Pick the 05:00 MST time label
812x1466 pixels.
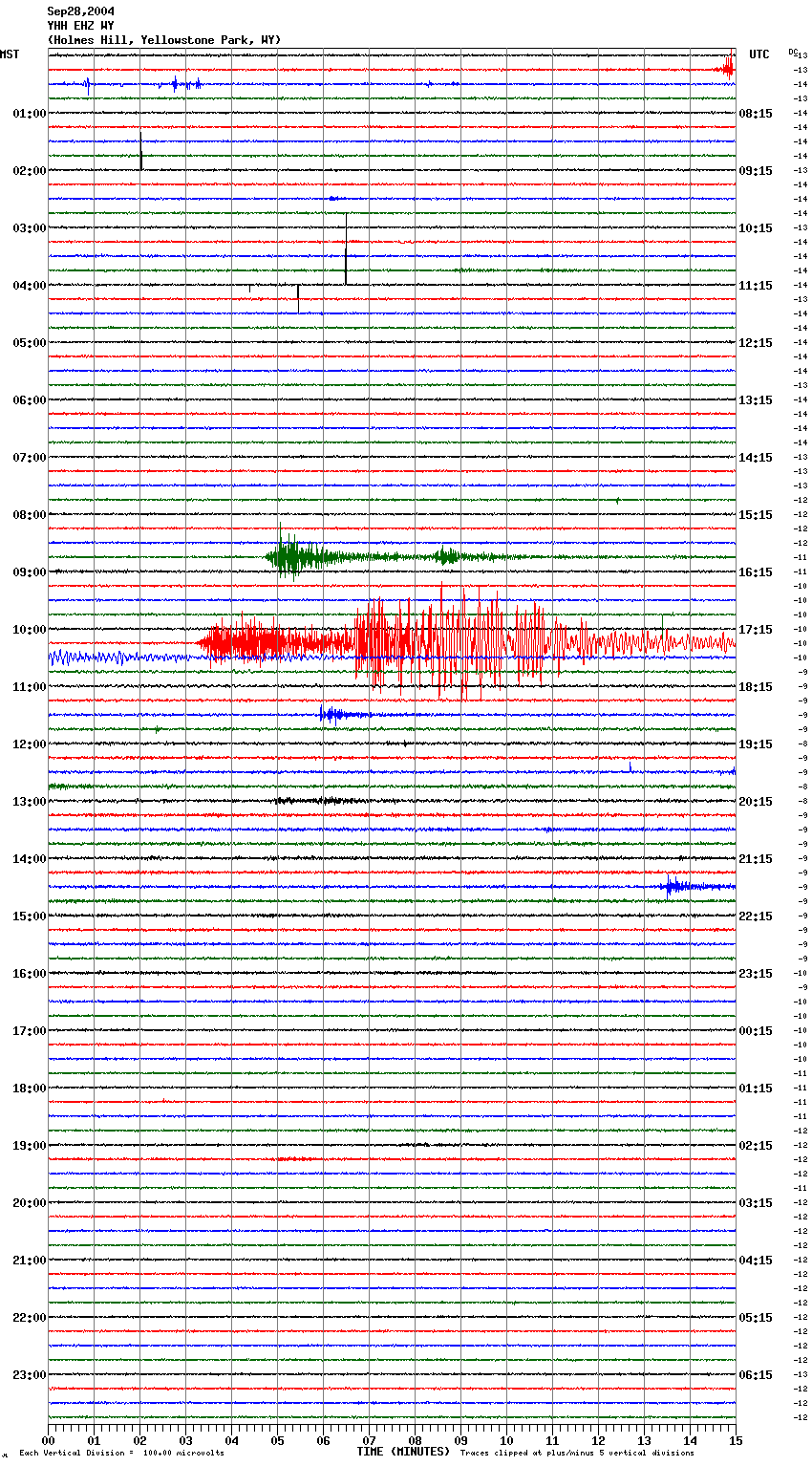click(x=30, y=343)
